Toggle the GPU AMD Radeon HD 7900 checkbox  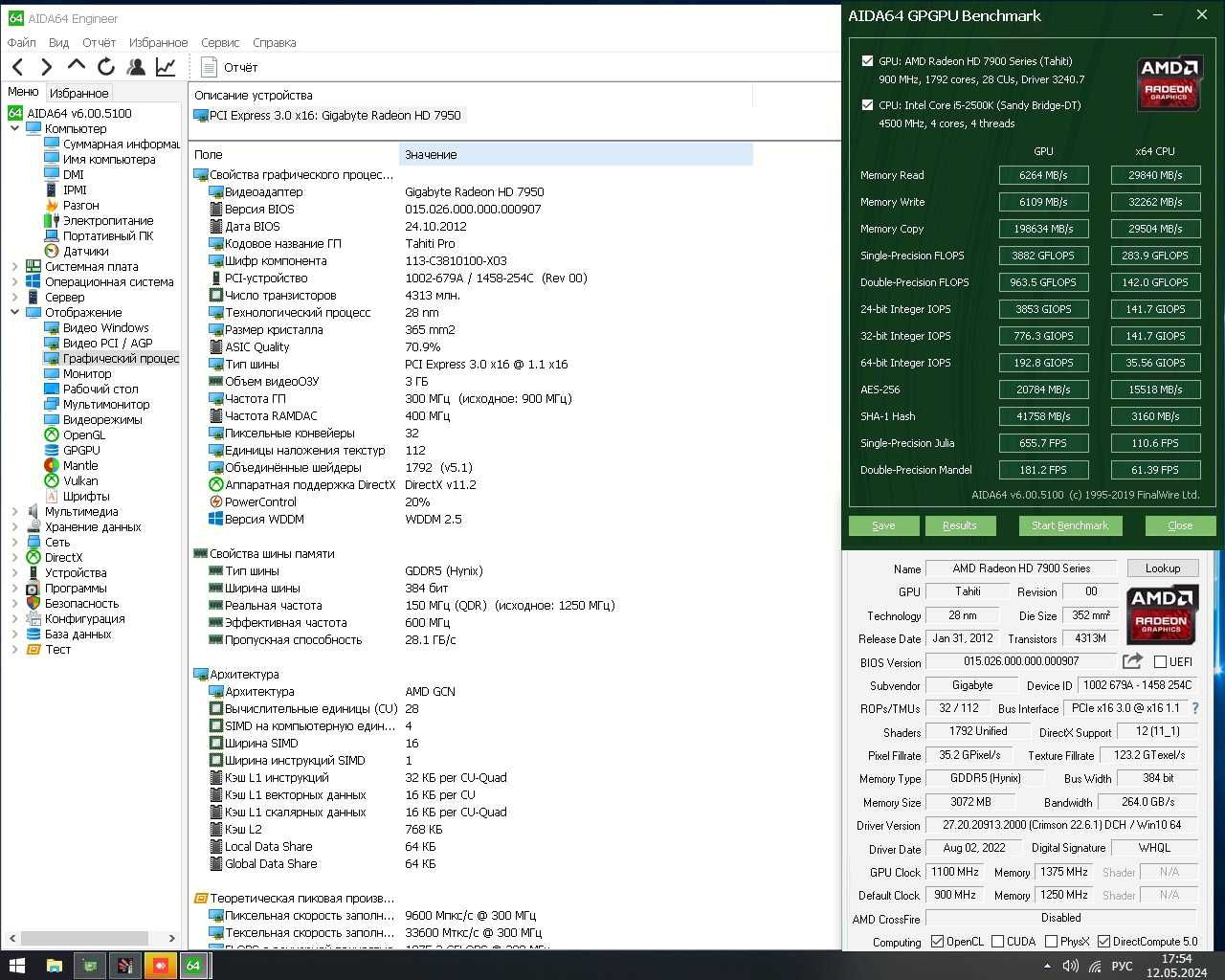click(867, 60)
